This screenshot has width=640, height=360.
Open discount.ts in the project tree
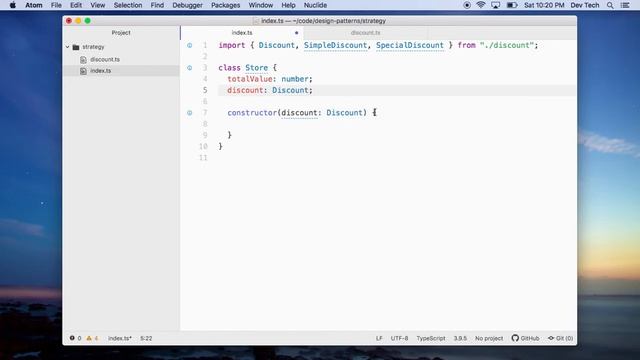coord(105,60)
